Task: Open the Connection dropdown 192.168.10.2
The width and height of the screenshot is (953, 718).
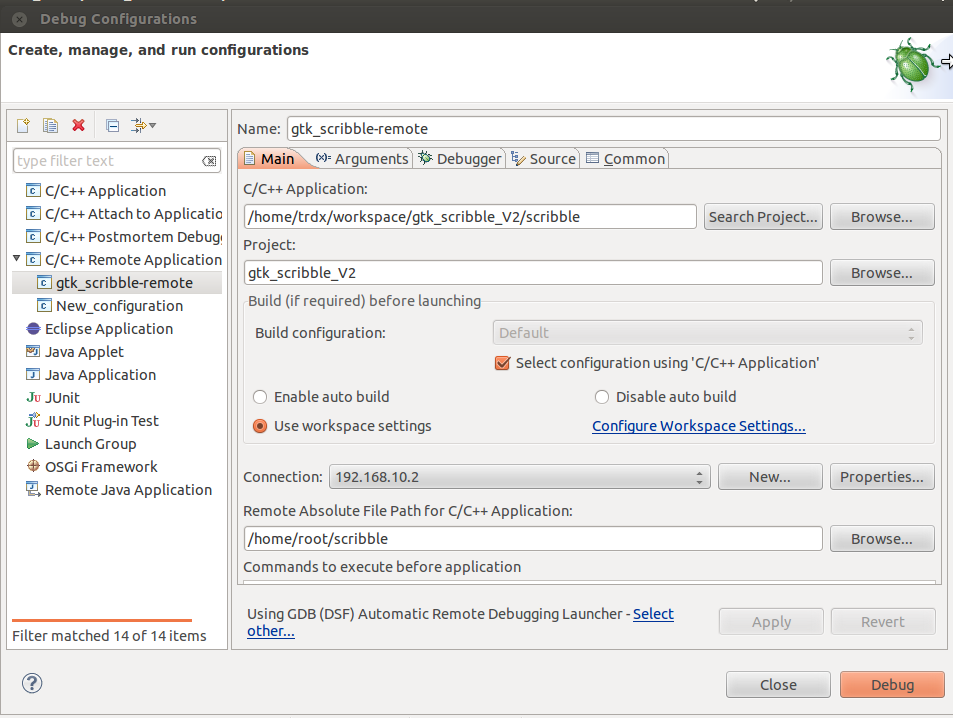Action: [x=519, y=477]
